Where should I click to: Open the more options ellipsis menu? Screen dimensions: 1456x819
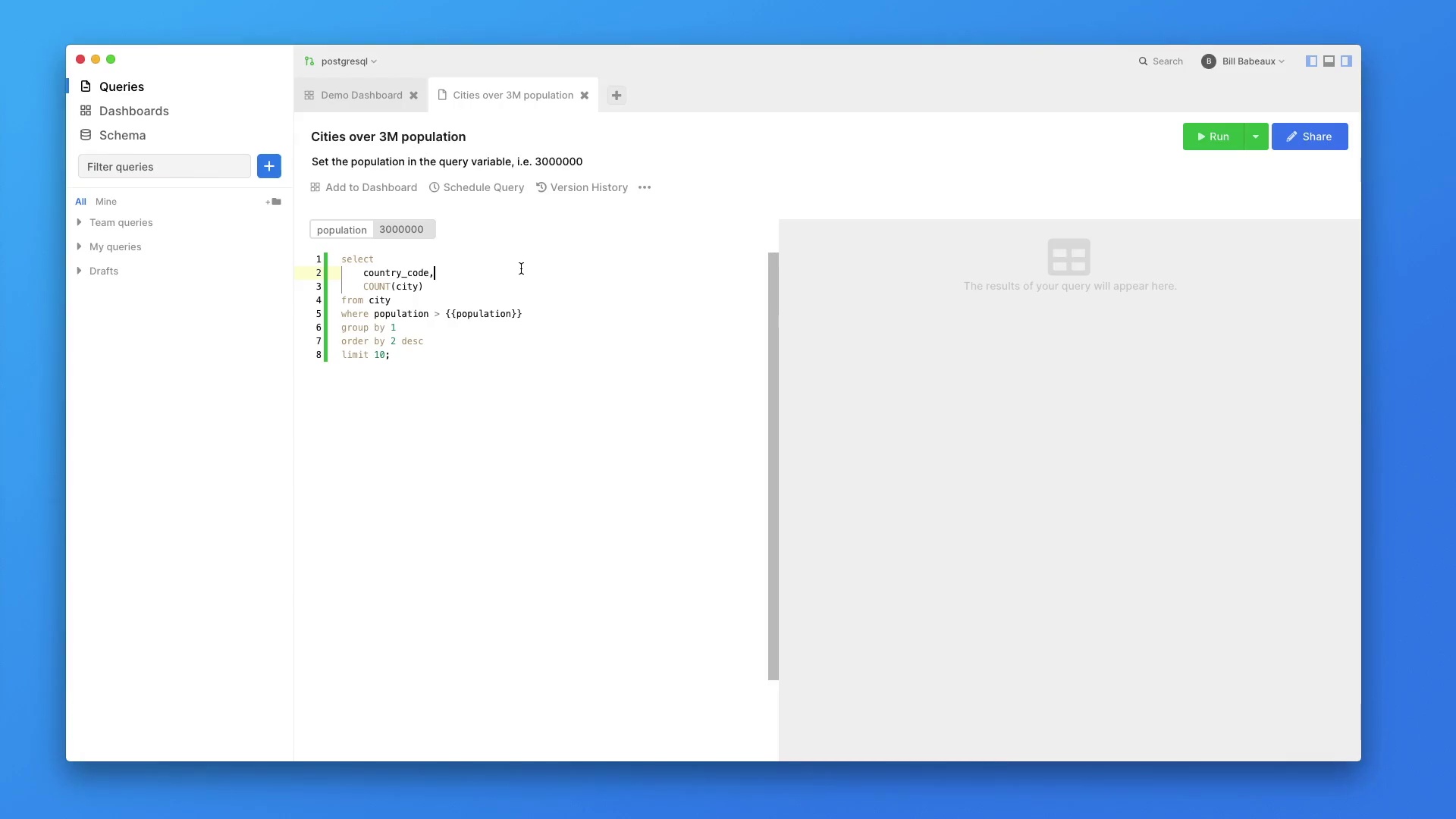click(x=645, y=187)
